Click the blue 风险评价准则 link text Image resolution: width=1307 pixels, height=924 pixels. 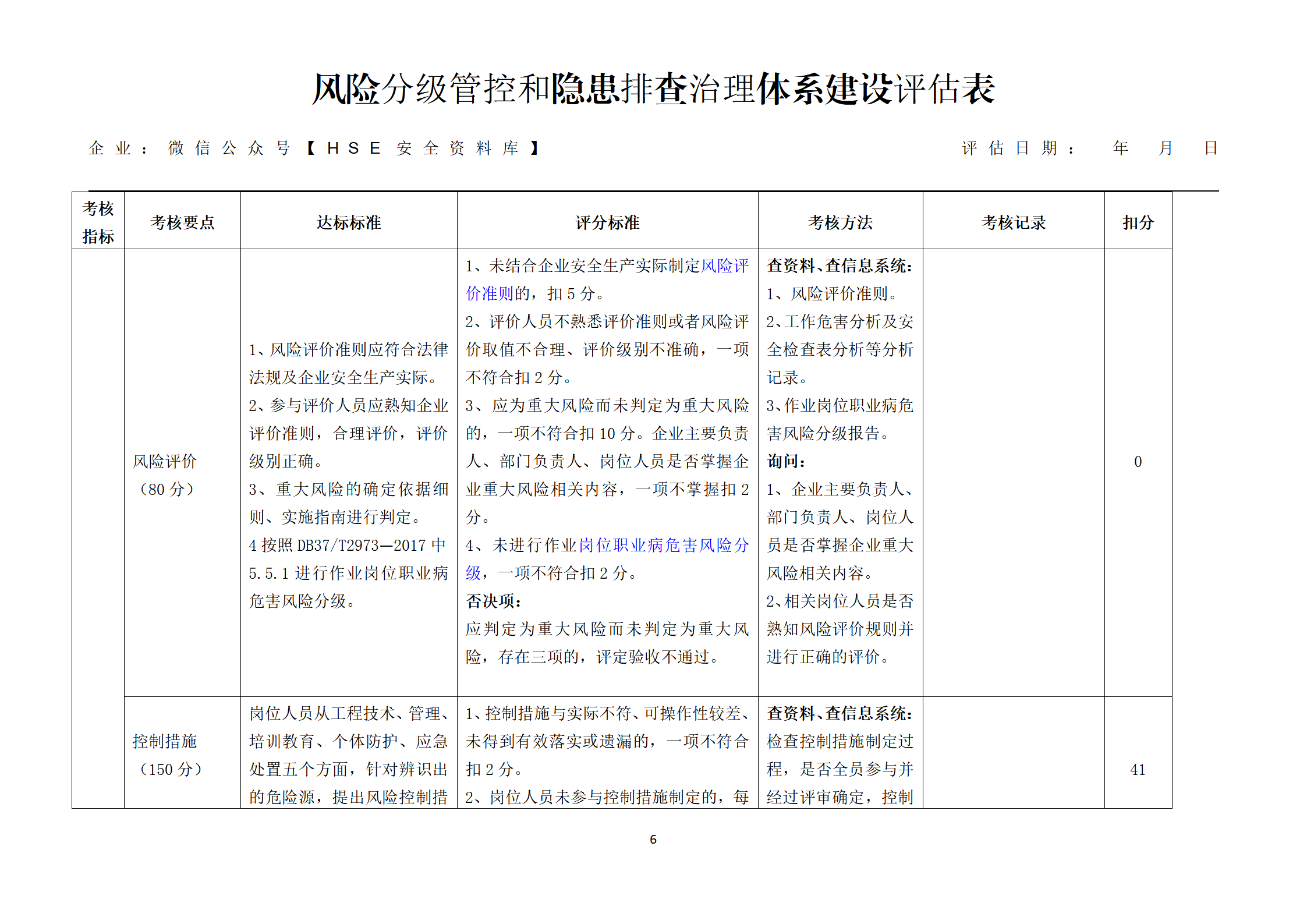click(724, 266)
